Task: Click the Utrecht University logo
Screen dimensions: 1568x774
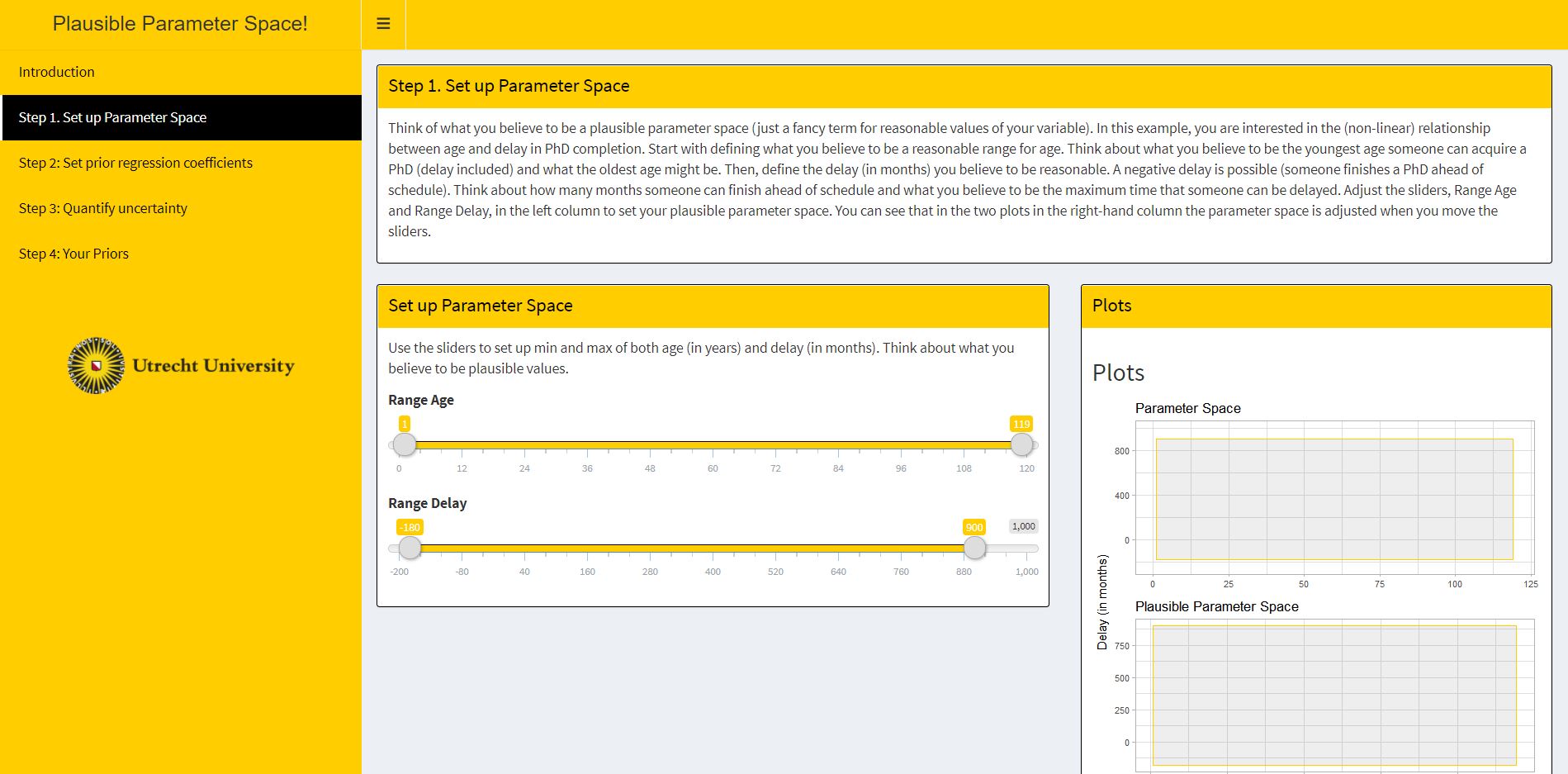Action: (180, 365)
